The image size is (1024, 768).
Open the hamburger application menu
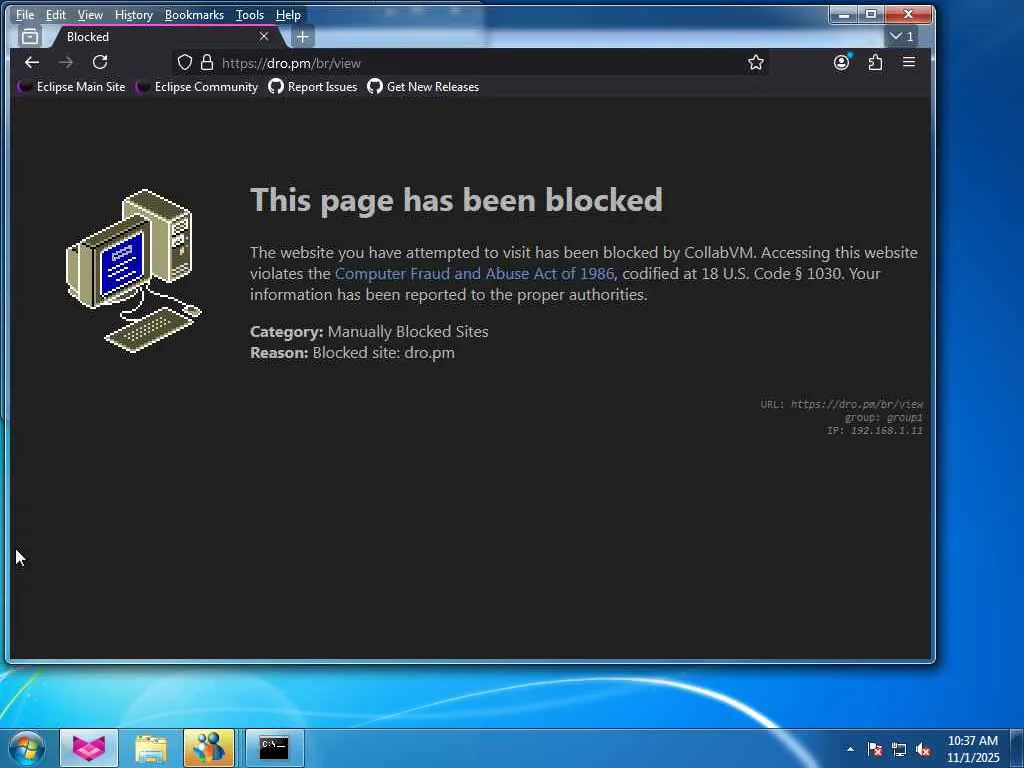click(908, 62)
